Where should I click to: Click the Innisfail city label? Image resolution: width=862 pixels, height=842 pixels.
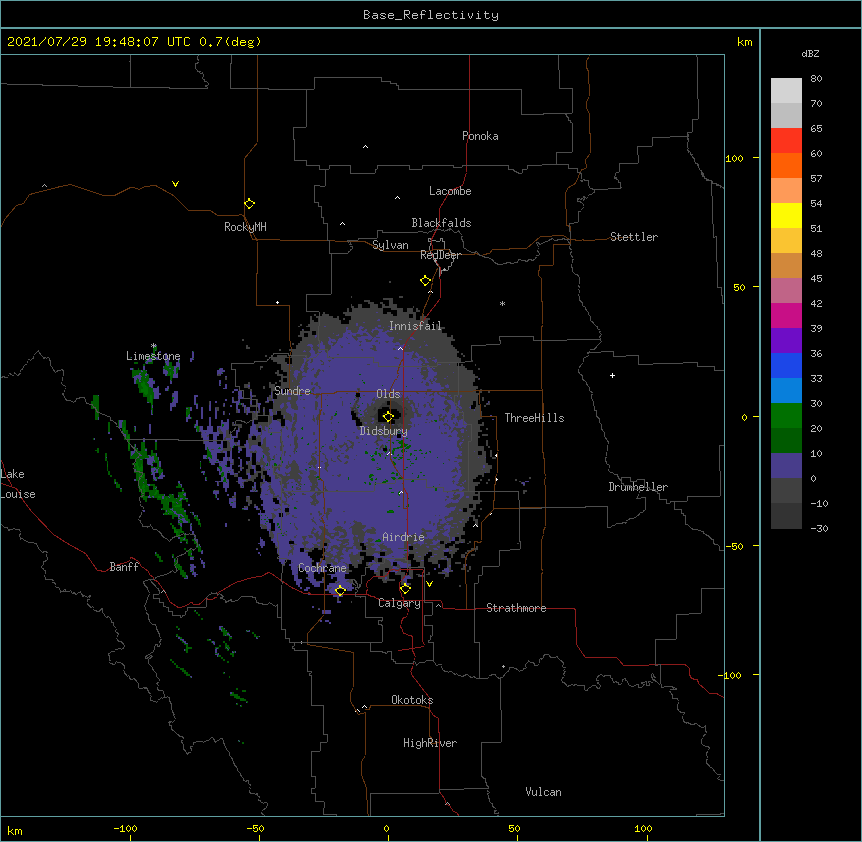click(x=415, y=326)
